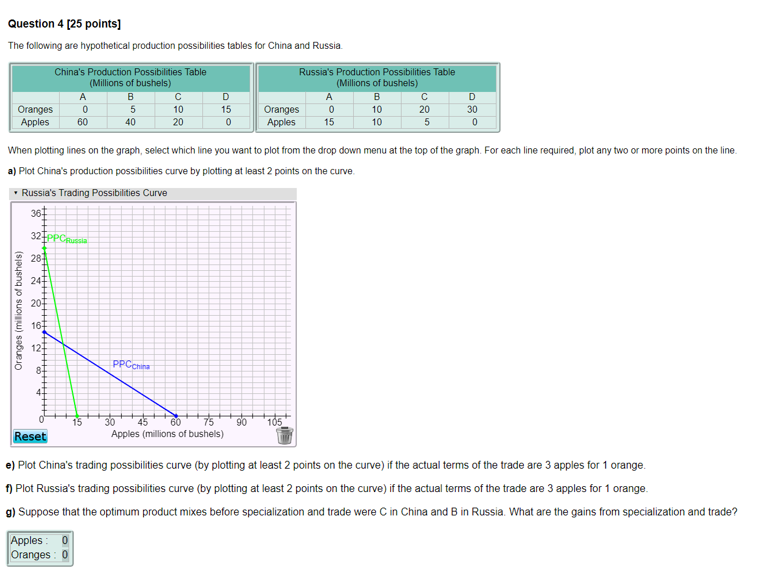Click the PPC Russia line label
763x583 pixels.
(67, 238)
